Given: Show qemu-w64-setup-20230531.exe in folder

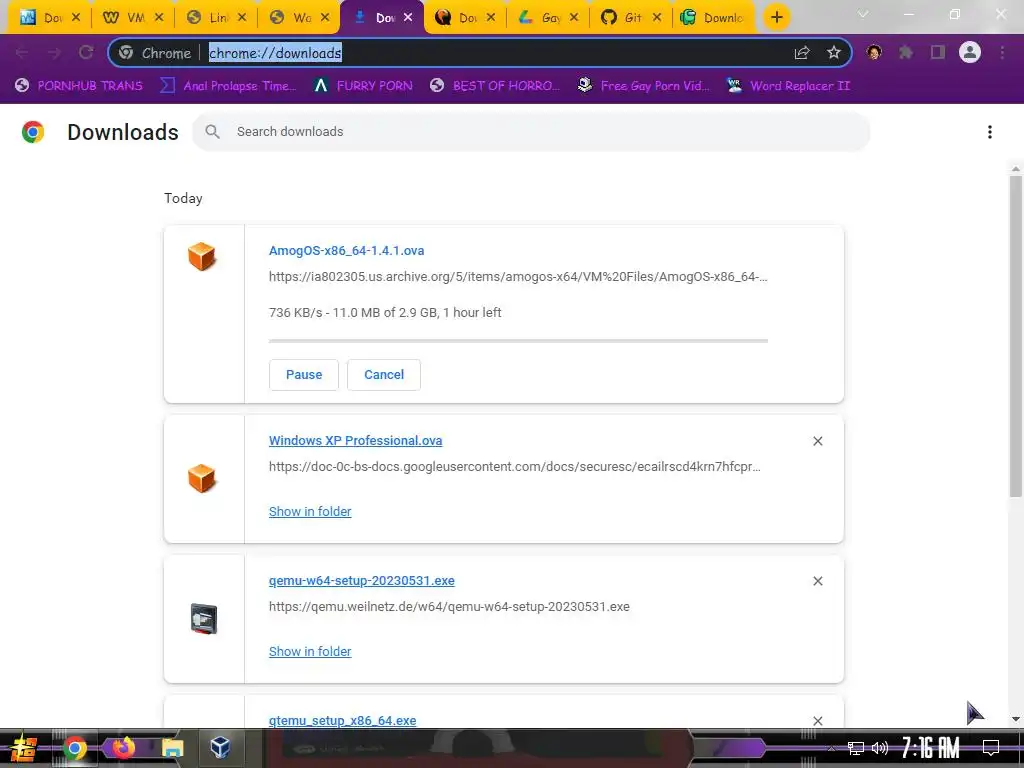Looking at the screenshot, I should pyautogui.click(x=310, y=651).
